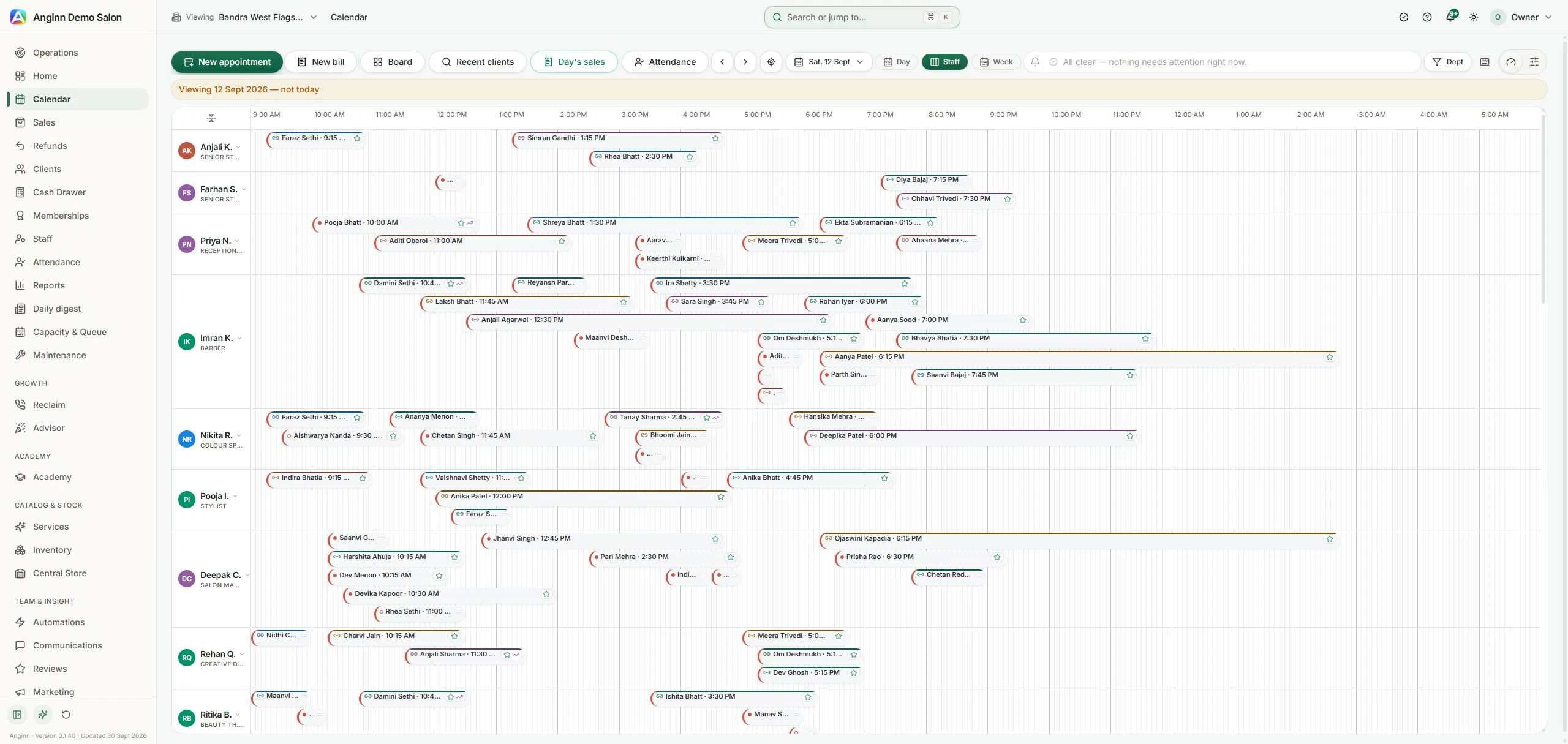
Task: Click the keyboard icon beside Dept
Action: click(1485, 62)
